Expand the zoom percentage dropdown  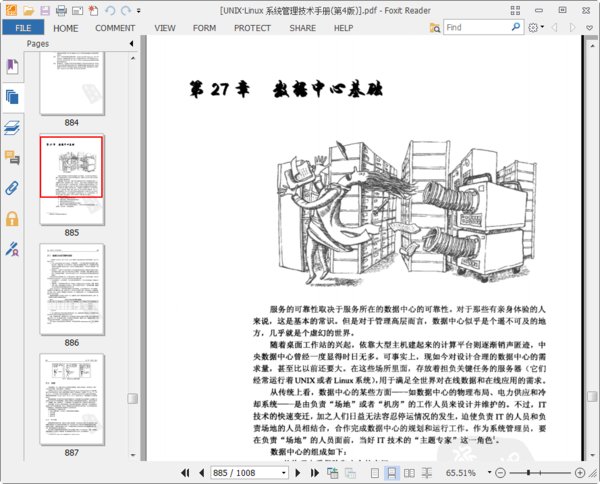(487, 472)
